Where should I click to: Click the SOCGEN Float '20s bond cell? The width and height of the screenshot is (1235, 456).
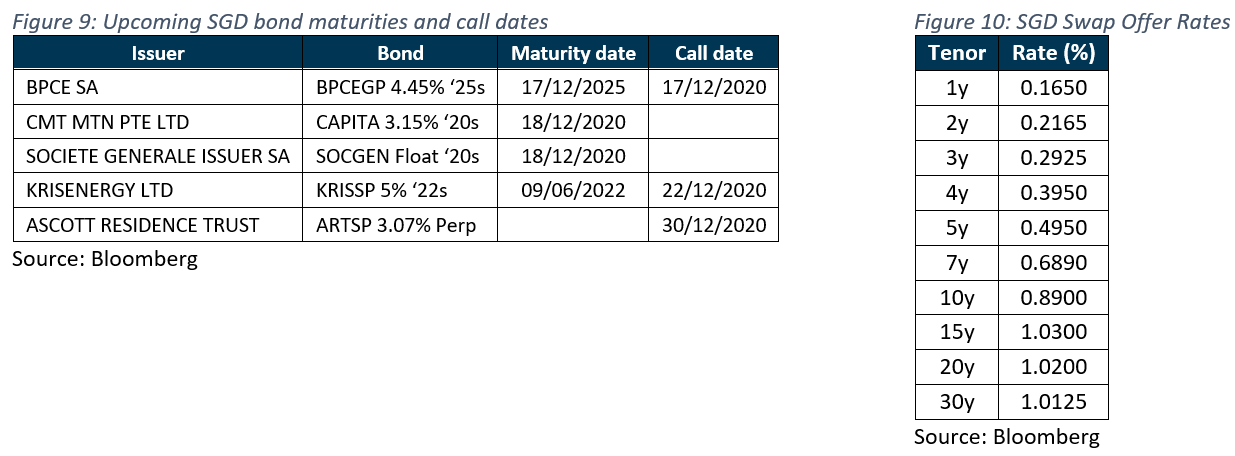tap(401, 156)
